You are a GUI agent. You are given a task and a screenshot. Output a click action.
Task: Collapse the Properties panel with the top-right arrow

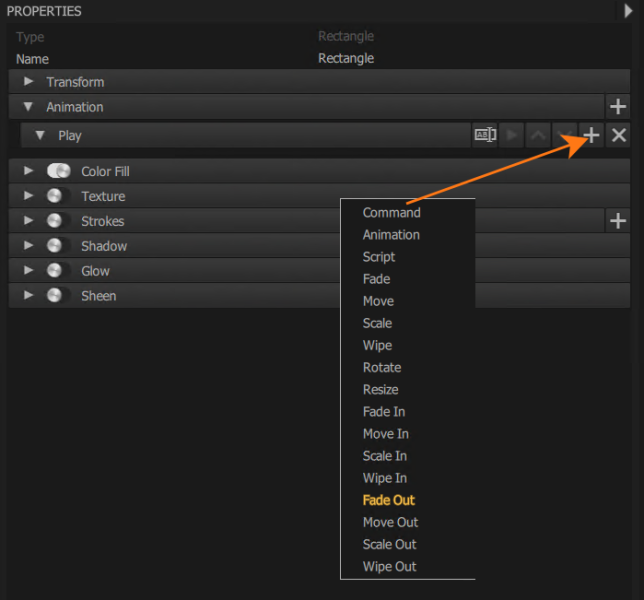(628, 11)
